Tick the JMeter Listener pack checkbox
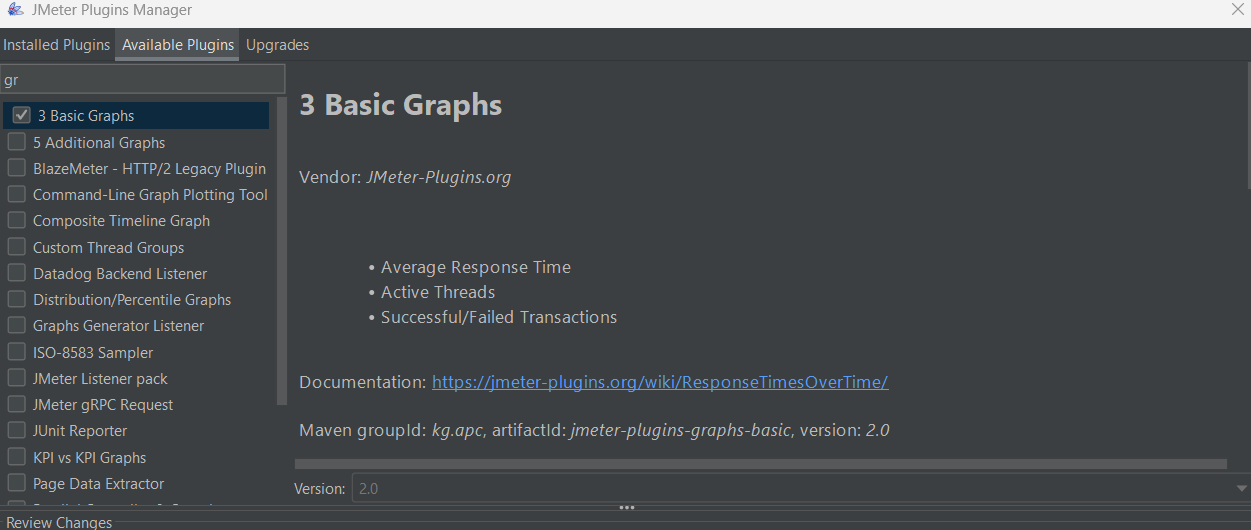The width and height of the screenshot is (1251, 530). 16,378
